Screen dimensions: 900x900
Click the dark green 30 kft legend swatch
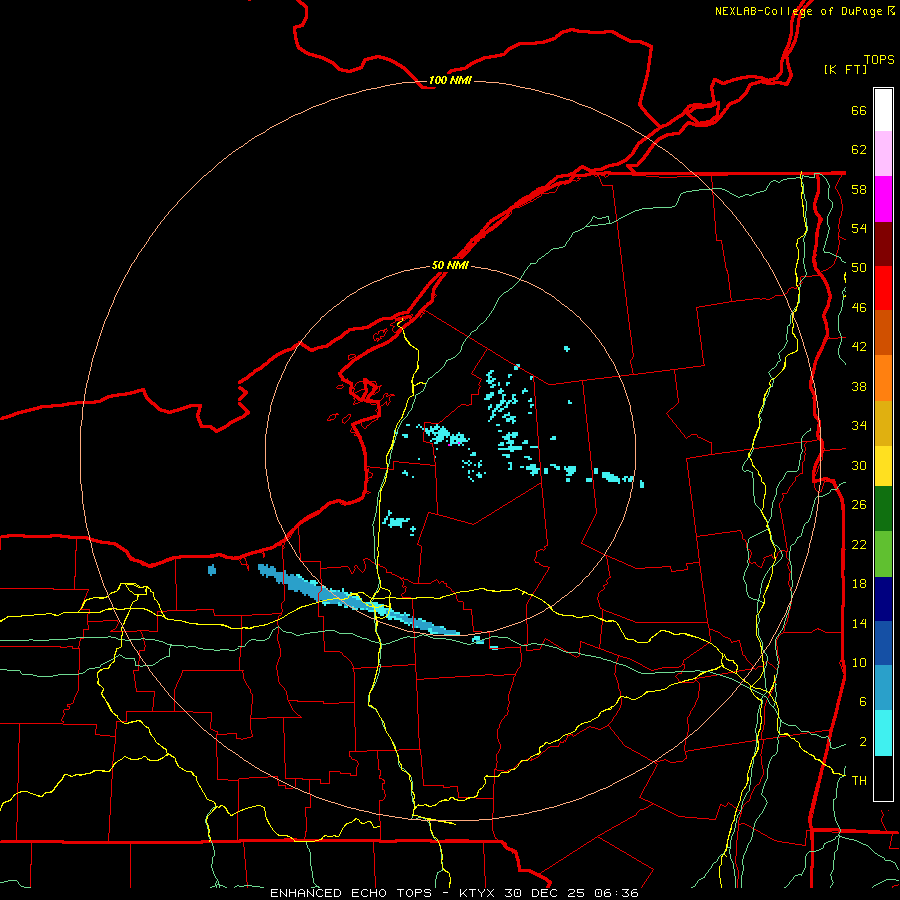[x=883, y=509]
